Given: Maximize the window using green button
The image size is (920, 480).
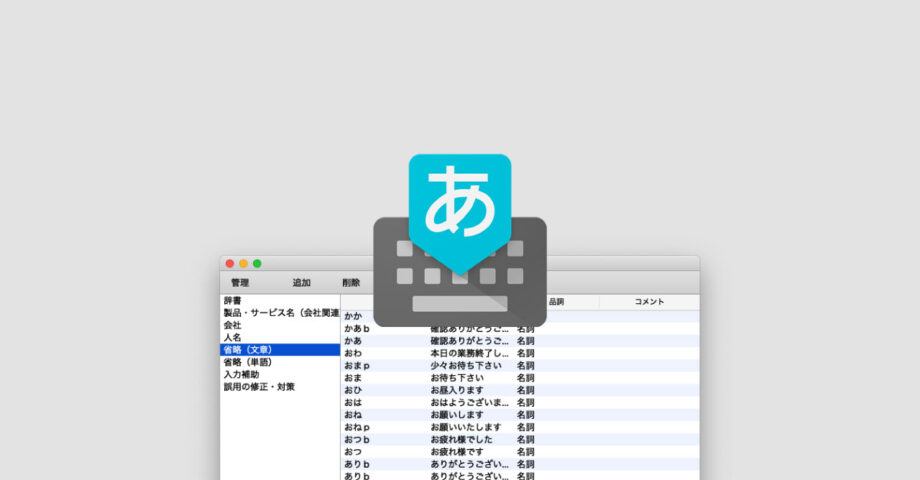Looking at the screenshot, I should pyautogui.click(x=257, y=263).
